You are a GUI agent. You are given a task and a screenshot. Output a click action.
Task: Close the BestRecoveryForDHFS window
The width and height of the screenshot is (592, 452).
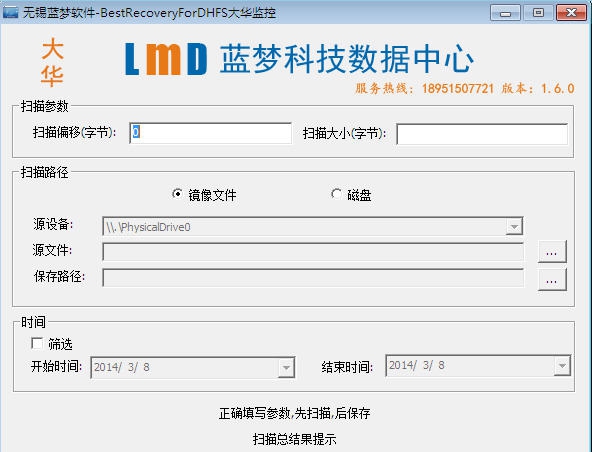571,13
